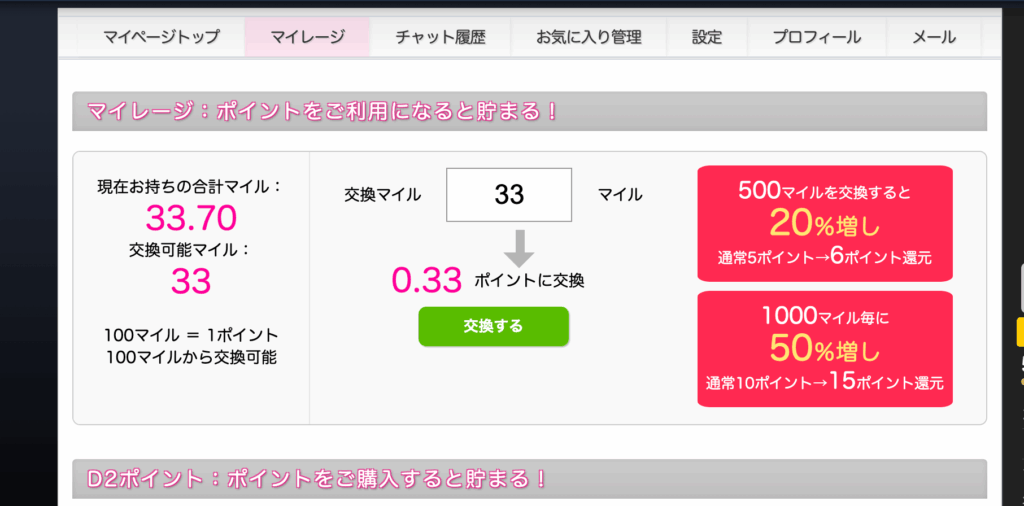Click the 交換マイル number input field
Image resolution: width=1024 pixels, height=506 pixels.
[x=509, y=195]
